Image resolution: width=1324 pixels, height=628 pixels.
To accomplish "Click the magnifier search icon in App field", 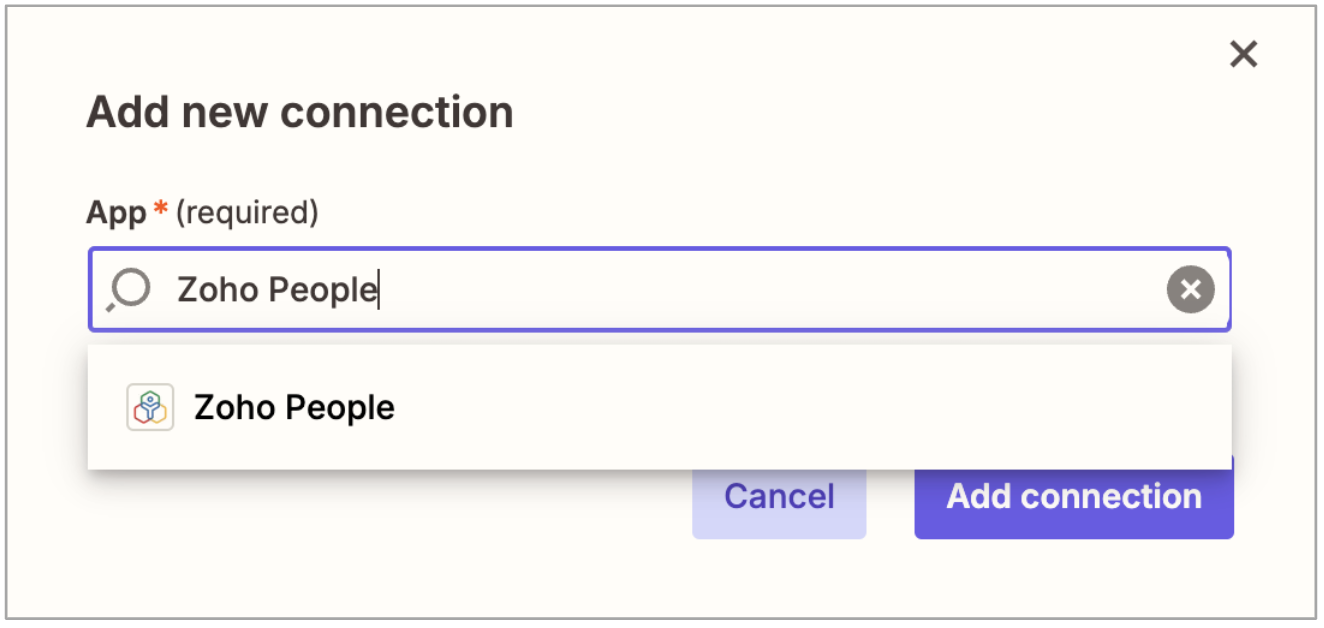I will (x=129, y=290).
